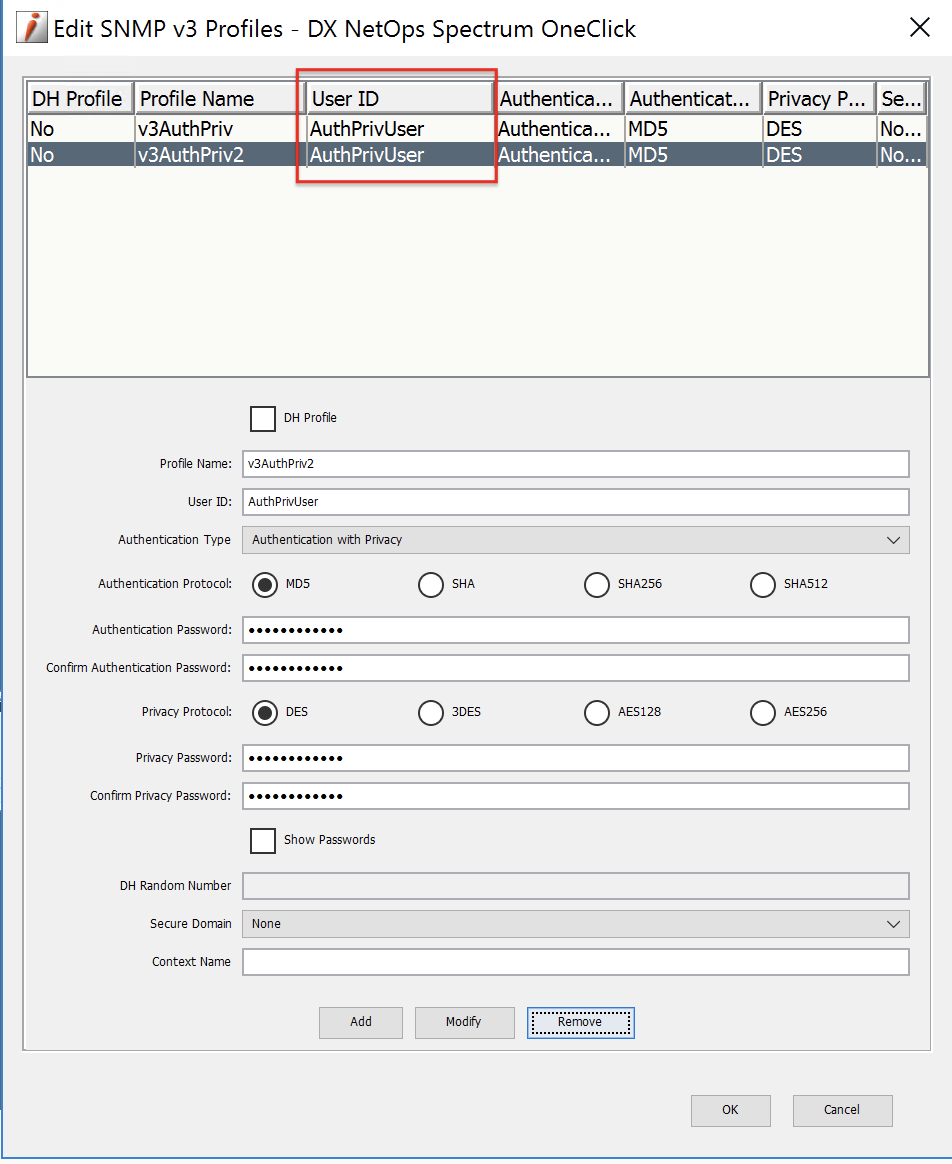This screenshot has height=1164, width=952.
Task: Select SHA authentication protocol
Action: 431,584
